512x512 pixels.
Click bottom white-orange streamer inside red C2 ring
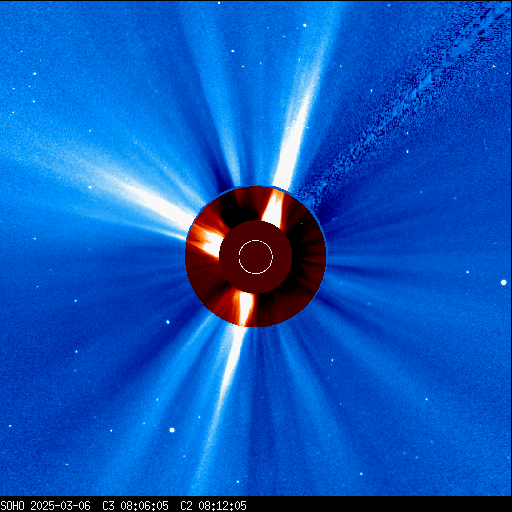coord(246,308)
